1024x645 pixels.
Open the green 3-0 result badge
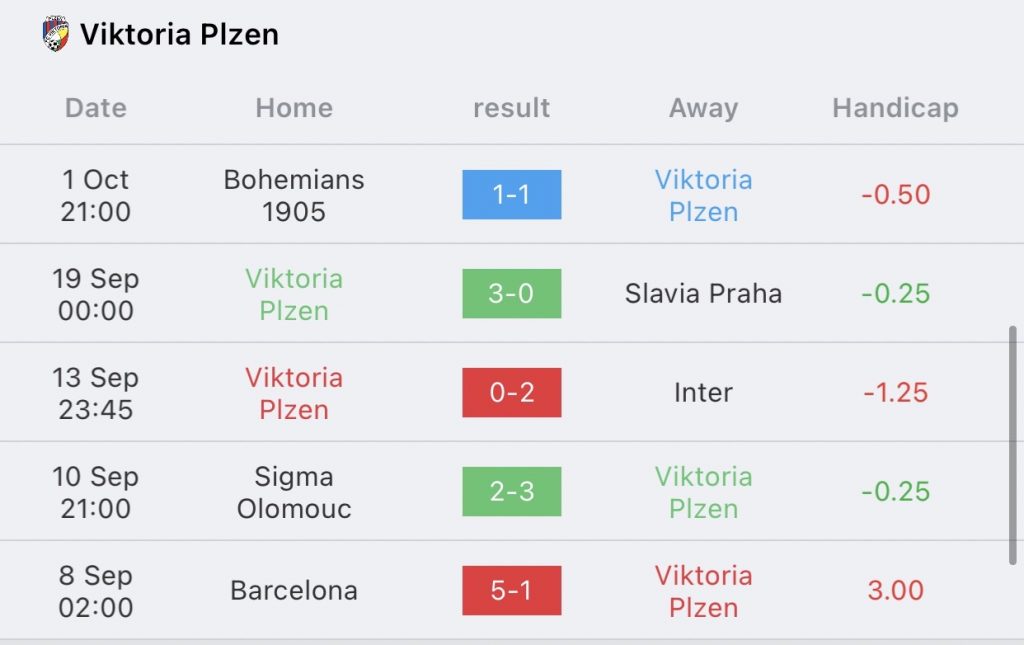511,294
